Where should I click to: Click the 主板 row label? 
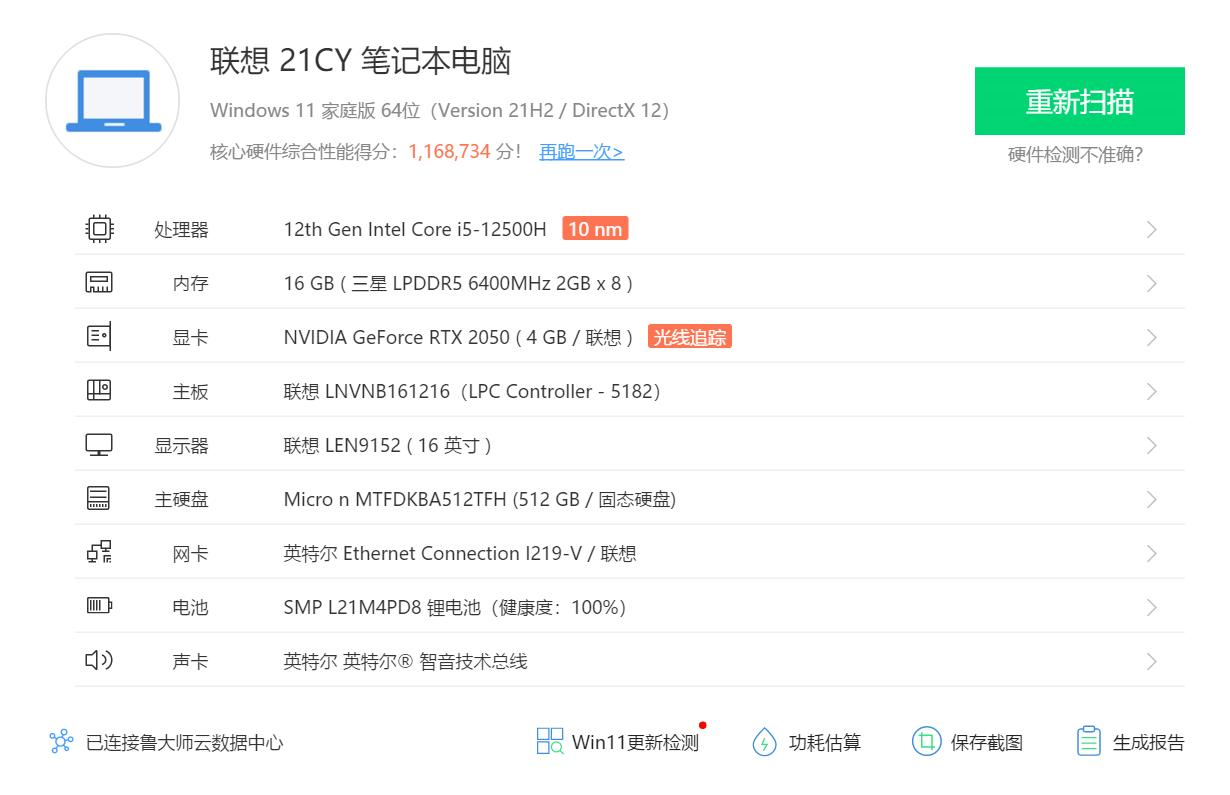[x=190, y=392]
